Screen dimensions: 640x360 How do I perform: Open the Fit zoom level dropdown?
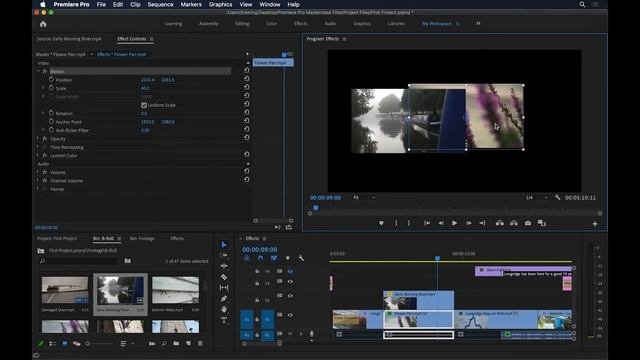364,198
